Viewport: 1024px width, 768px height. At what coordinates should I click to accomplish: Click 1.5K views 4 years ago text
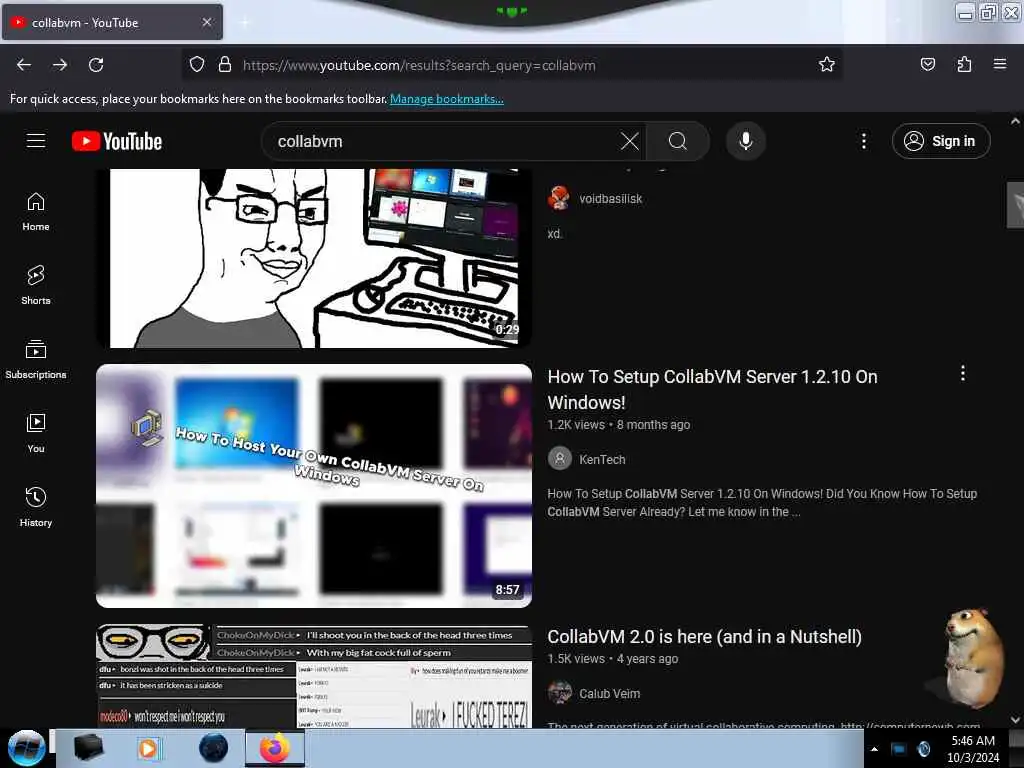(x=613, y=658)
